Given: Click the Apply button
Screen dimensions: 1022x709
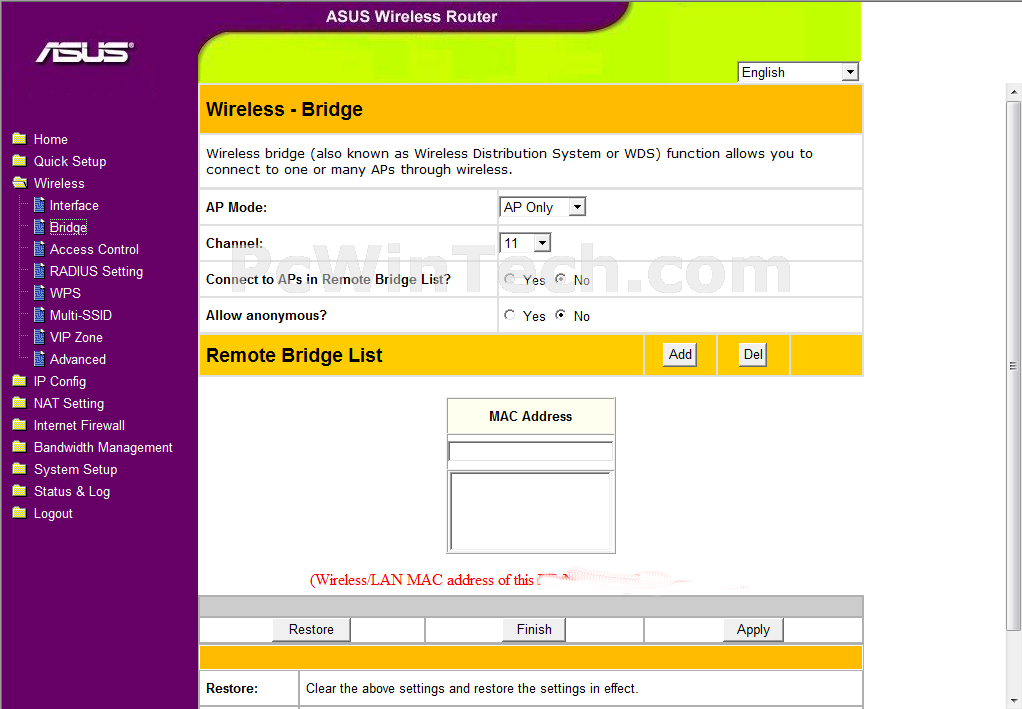Looking at the screenshot, I should 753,629.
